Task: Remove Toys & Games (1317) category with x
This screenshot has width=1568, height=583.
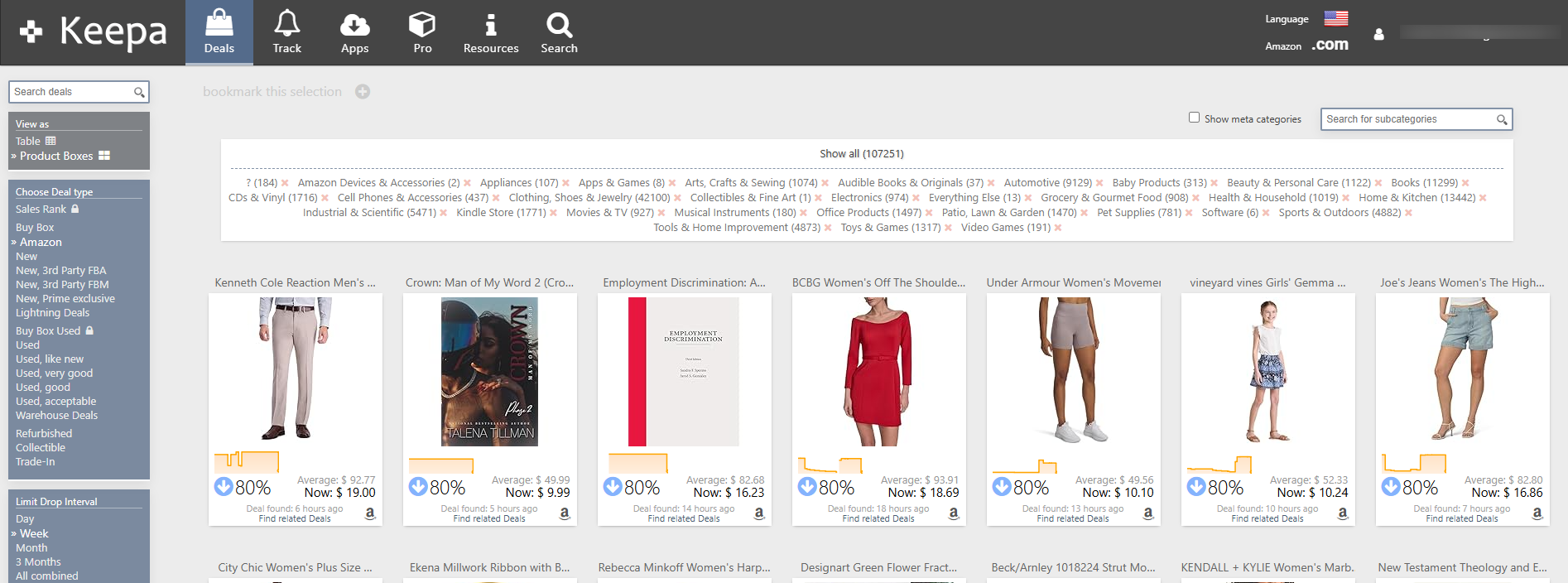Action: [x=948, y=228]
